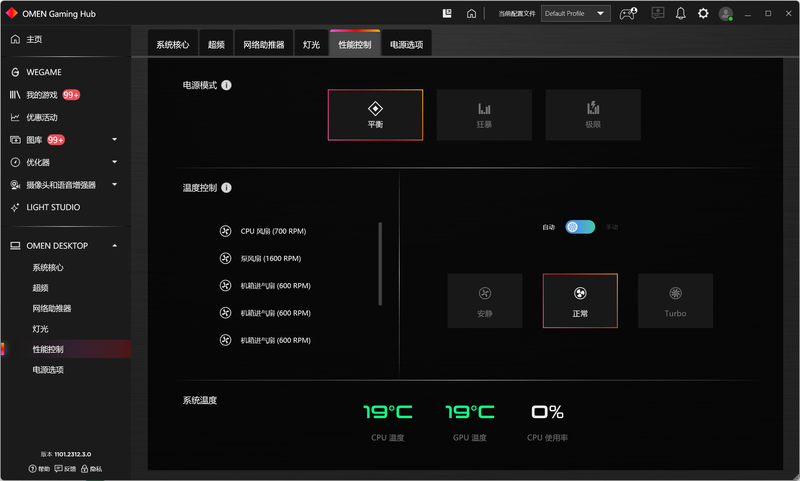This screenshot has width=800, height=481.
Task: Open the notifications bell icon
Action: (681, 14)
